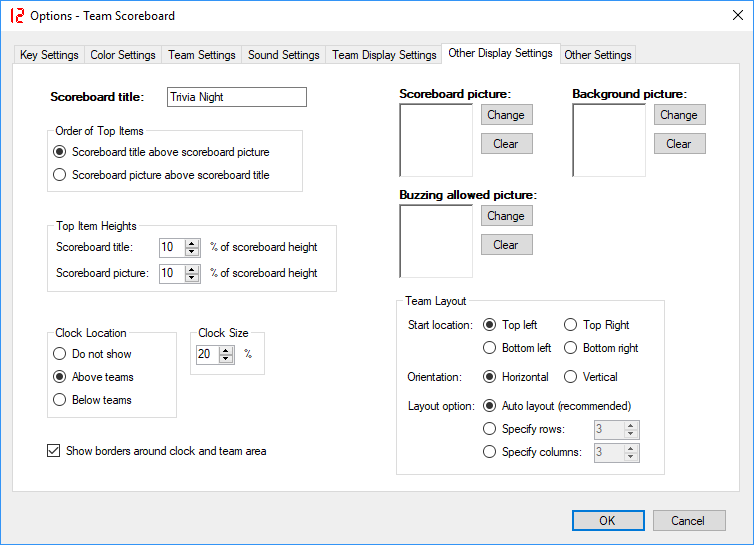This screenshot has height=545, width=754.
Task: Set start location to Bottom right
Action: coord(570,348)
